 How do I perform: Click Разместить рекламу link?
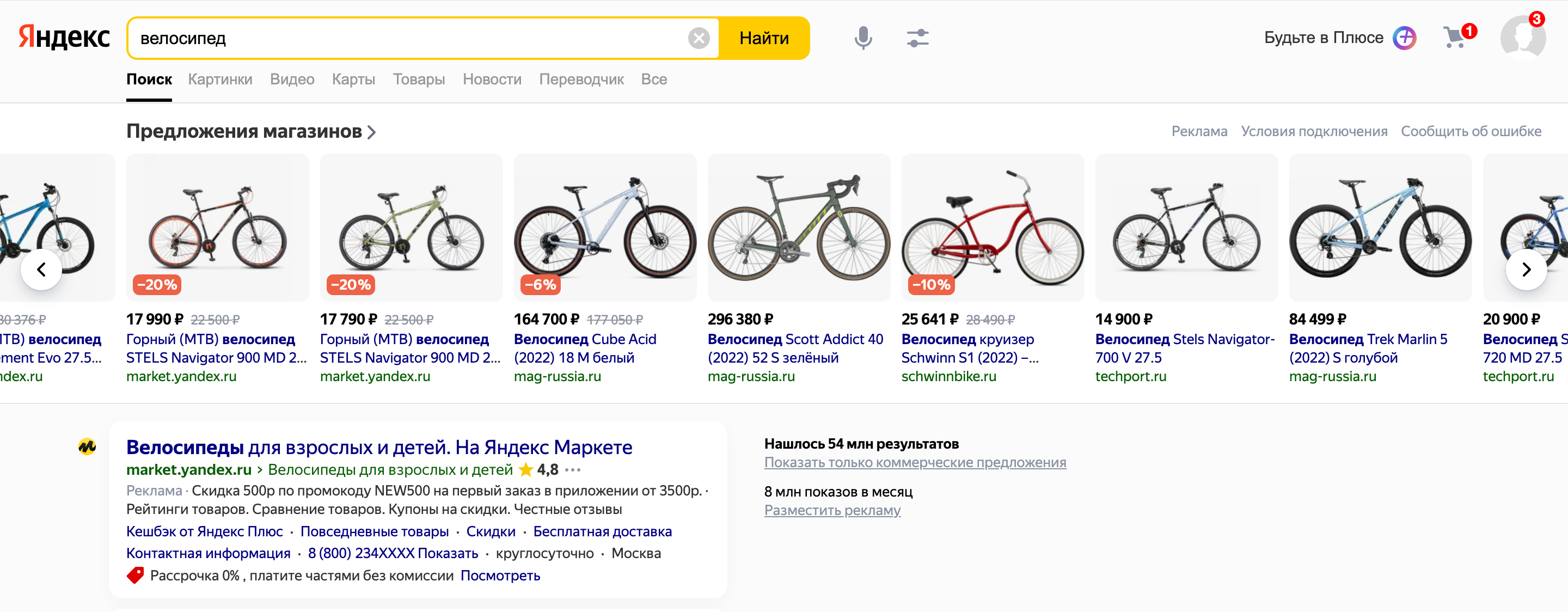[x=831, y=510]
